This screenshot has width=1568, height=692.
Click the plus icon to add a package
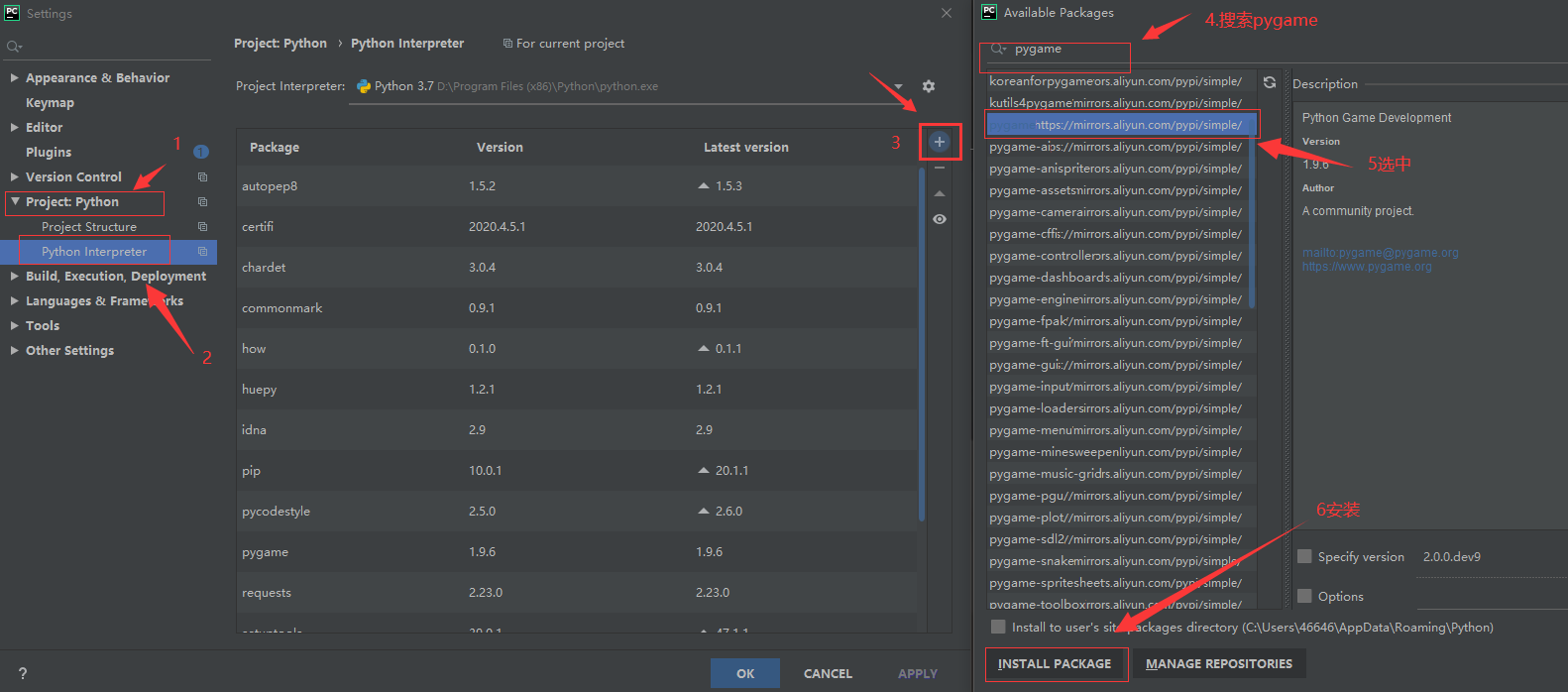940,142
